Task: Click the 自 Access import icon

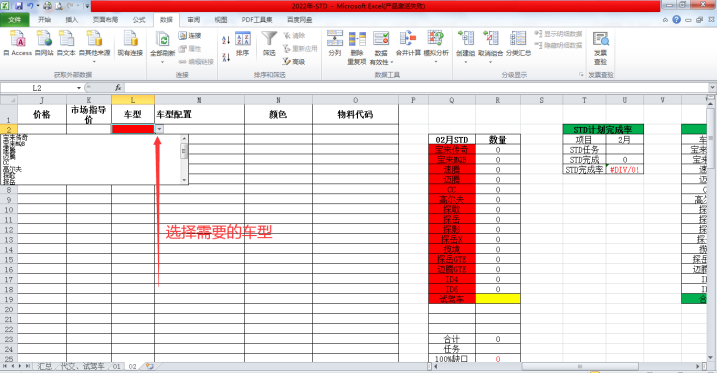Action: coord(18,39)
